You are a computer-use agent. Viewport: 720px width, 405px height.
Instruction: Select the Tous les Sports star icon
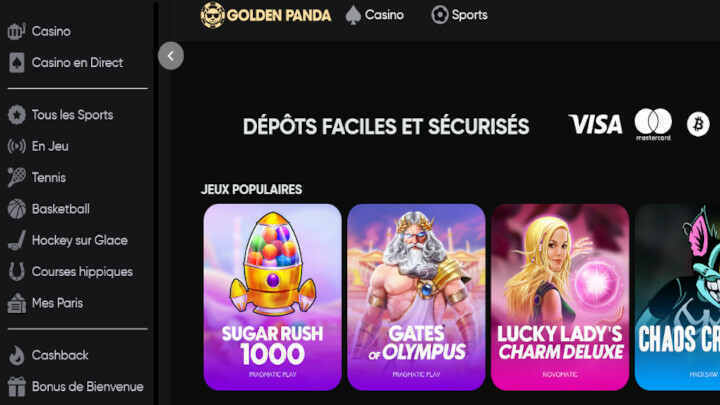click(x=17, y=115)
